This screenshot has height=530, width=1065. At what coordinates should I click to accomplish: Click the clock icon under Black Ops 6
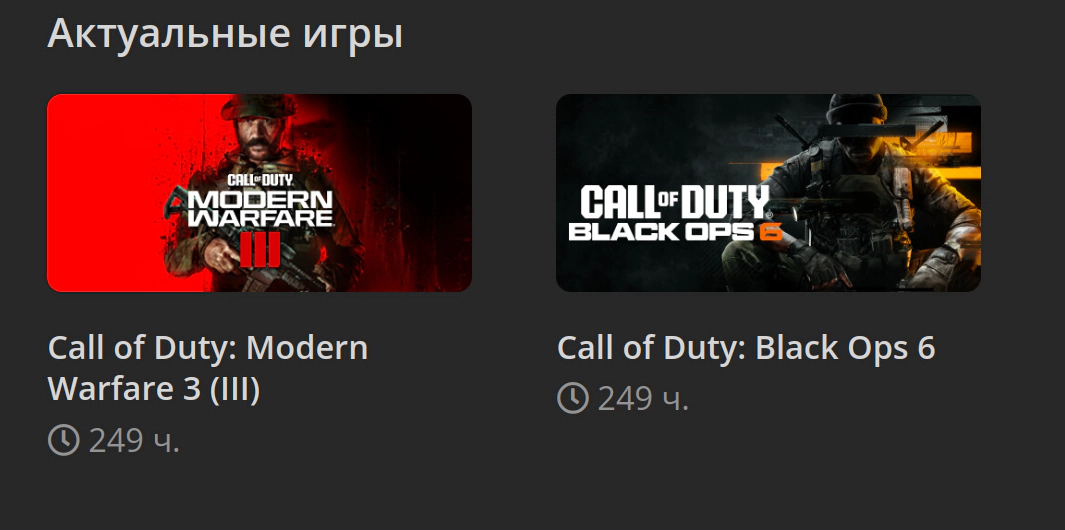(x=573, y=398)
